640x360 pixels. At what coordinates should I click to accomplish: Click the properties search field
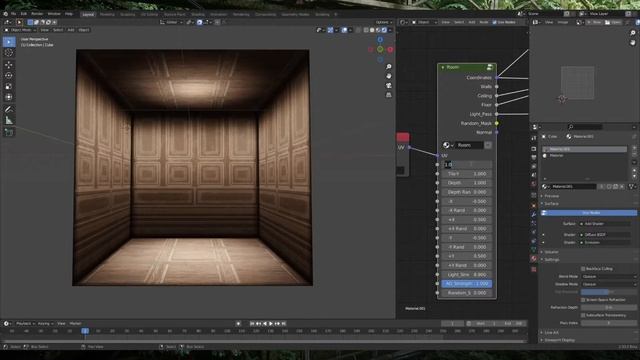click(585, 127)
